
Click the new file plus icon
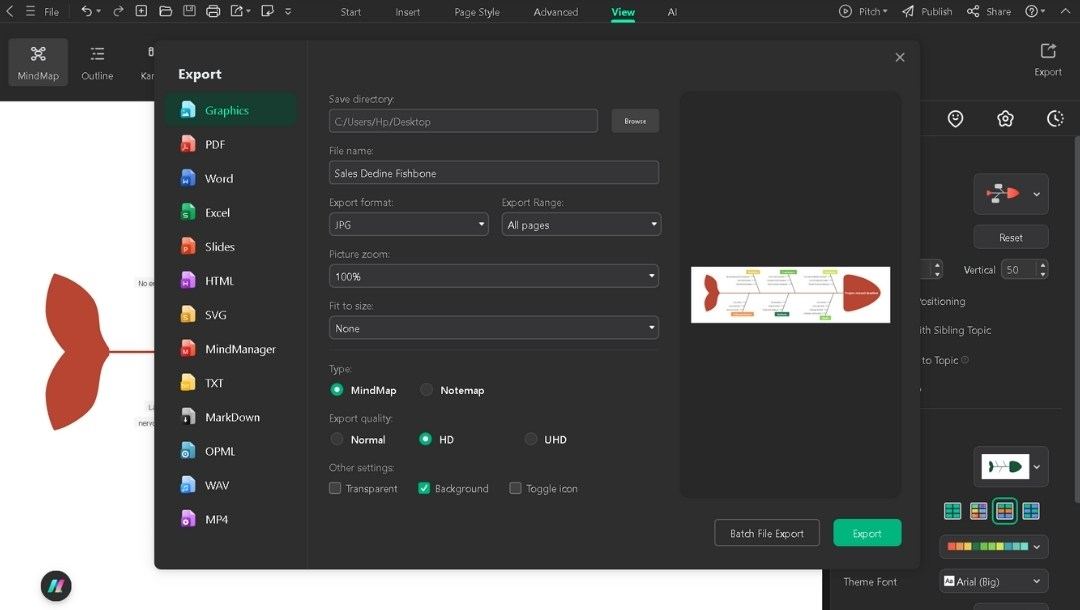click(x=141, y=11)
